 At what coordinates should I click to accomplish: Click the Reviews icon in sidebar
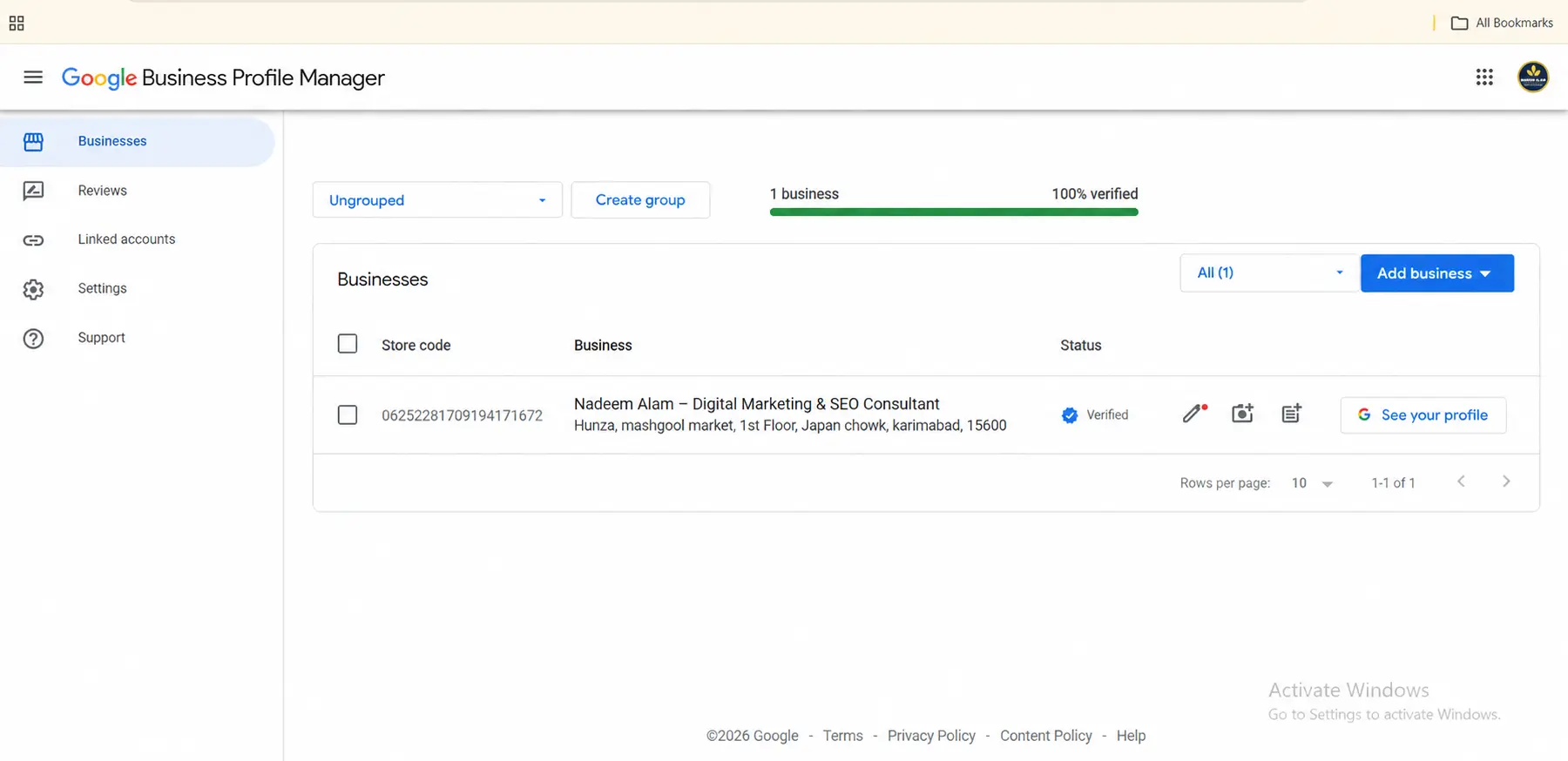(x=33, y=191)
